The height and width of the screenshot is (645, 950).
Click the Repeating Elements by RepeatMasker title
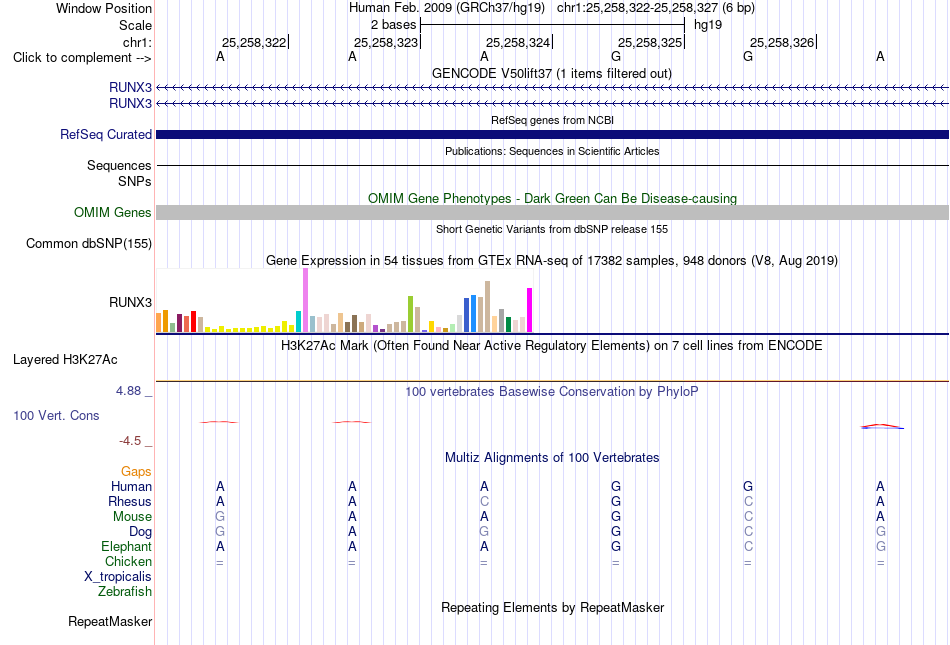(x=552, y=607)
